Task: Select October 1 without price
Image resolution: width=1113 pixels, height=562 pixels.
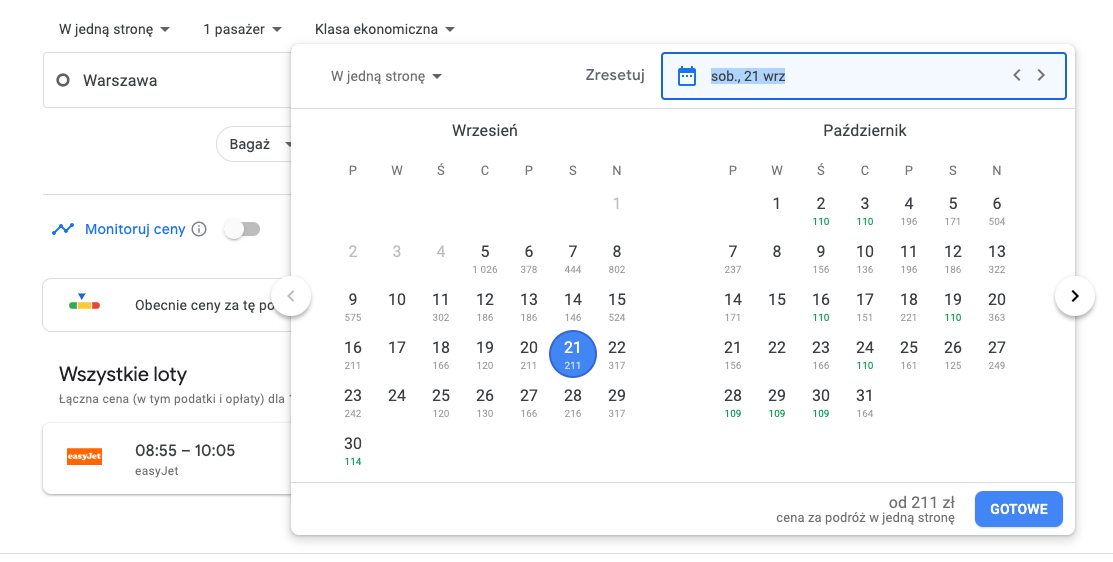Action: point(777,204)
